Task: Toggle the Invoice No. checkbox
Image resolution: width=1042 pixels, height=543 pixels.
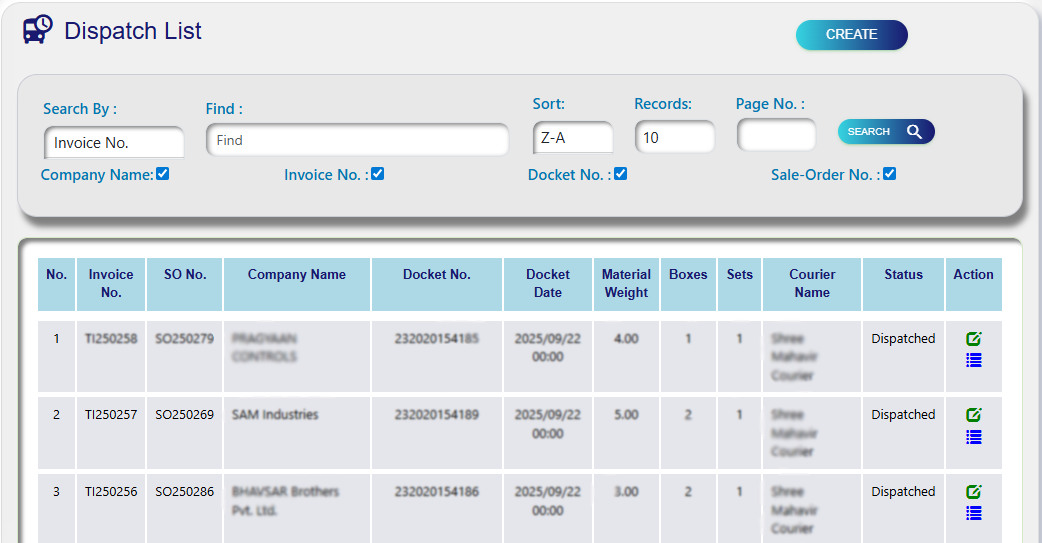Action: [377, 174]
